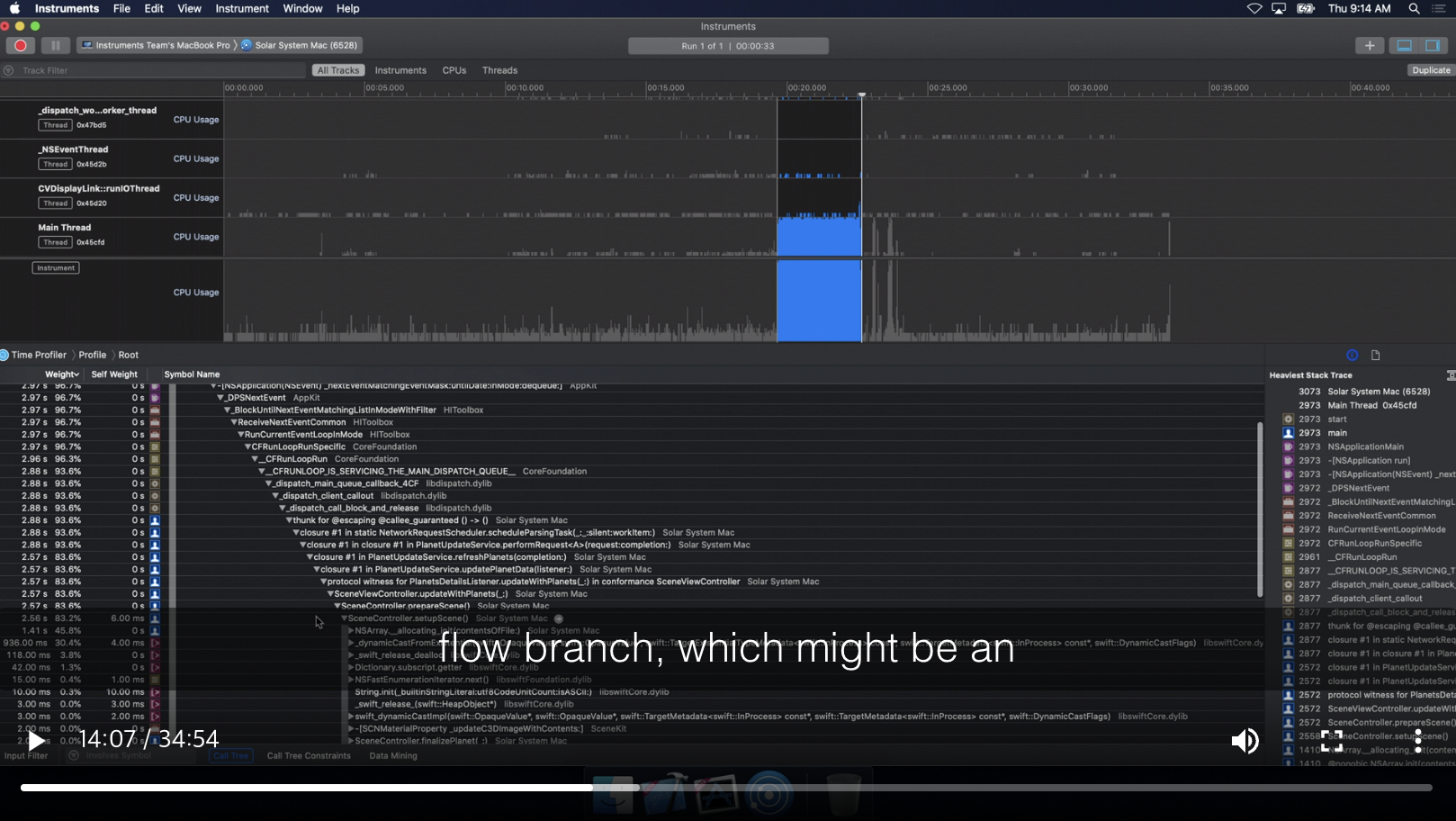
Task: Select the 'start' frame in Heaviest Stack Trace
Action: tap(1337, 420)
